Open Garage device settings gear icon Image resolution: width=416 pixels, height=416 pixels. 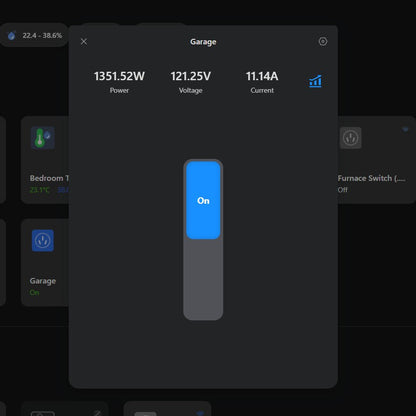click(323, 41)
